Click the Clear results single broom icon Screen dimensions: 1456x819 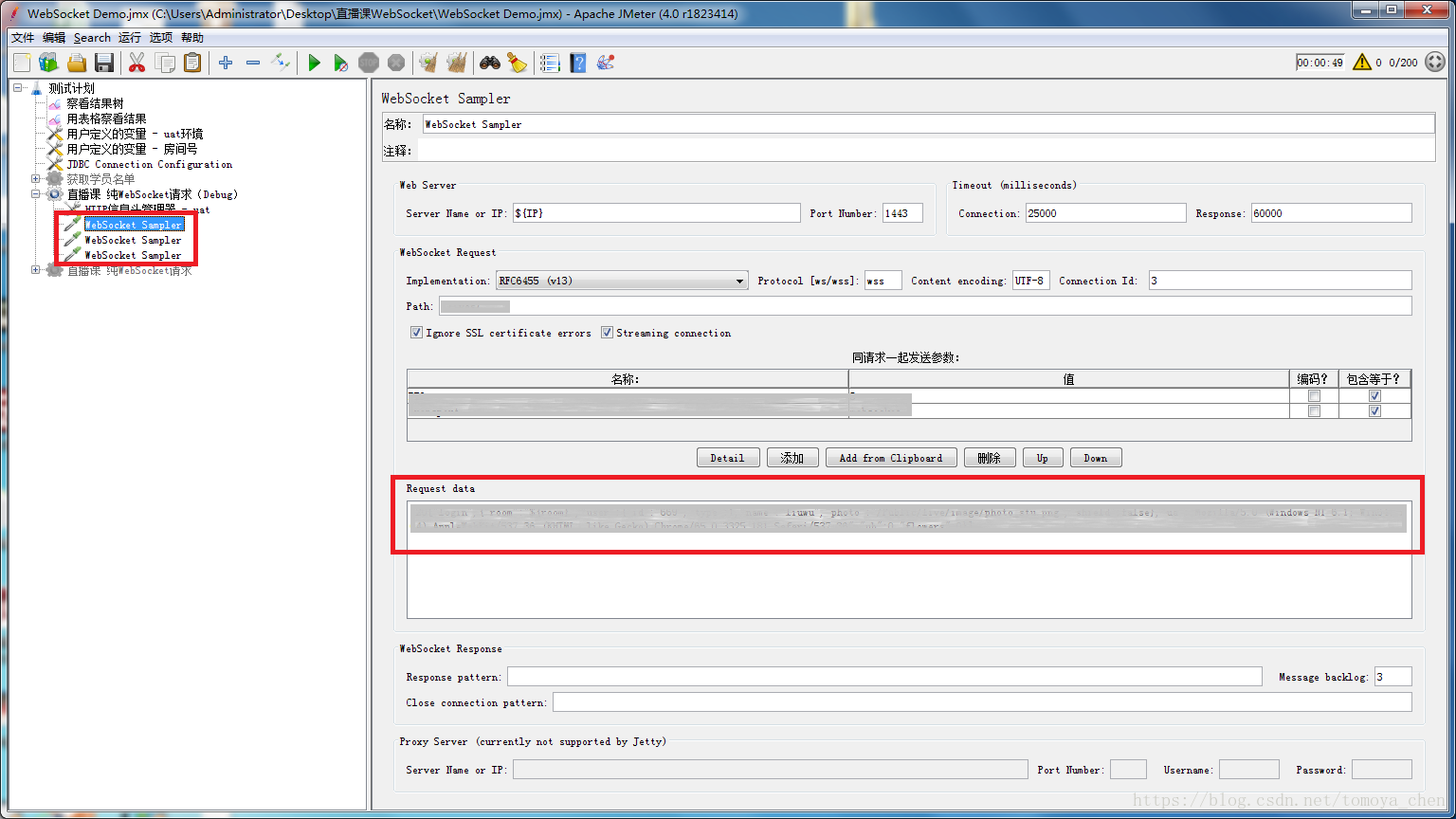(428, 63)
